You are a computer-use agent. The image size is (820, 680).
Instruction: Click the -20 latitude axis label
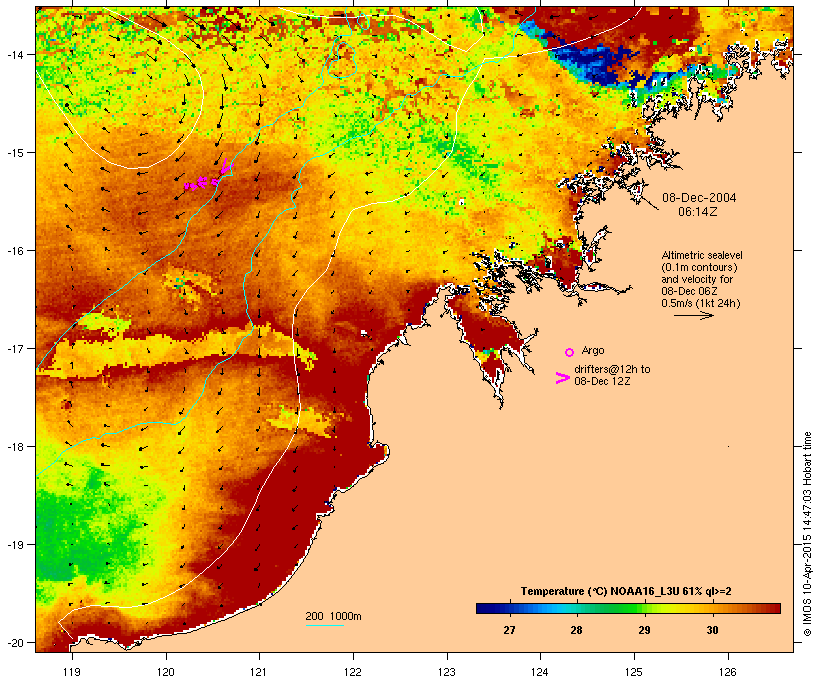[14, 643]
